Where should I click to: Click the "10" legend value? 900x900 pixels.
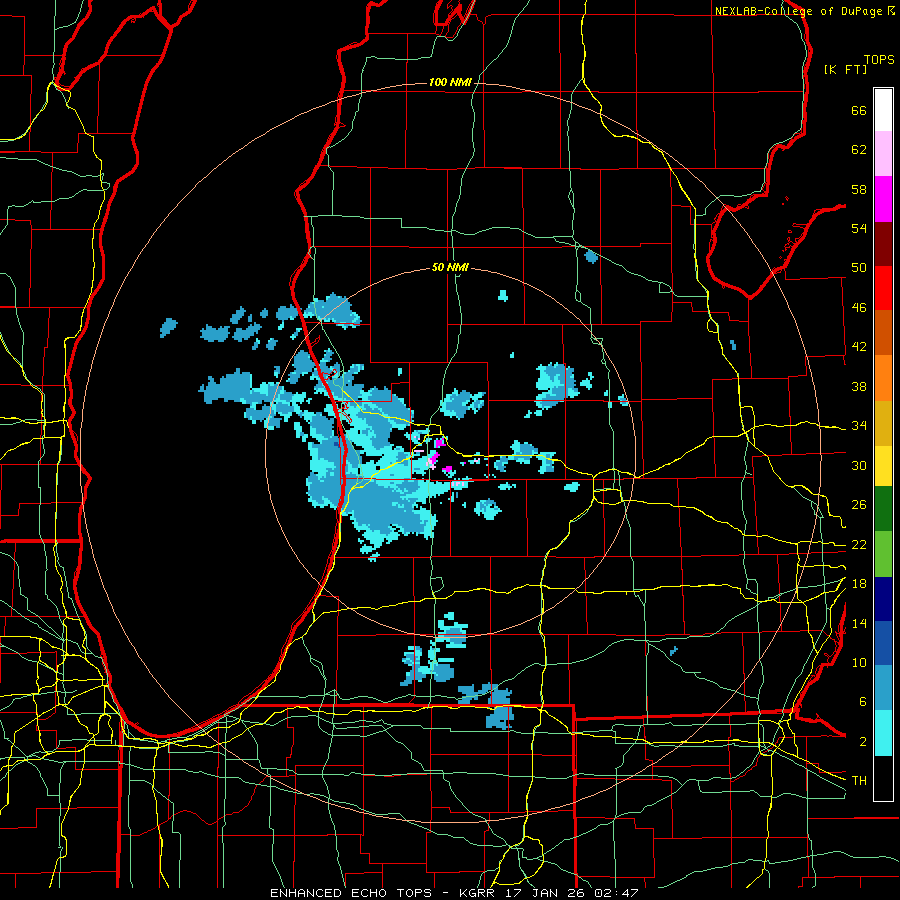coord(859,663)
